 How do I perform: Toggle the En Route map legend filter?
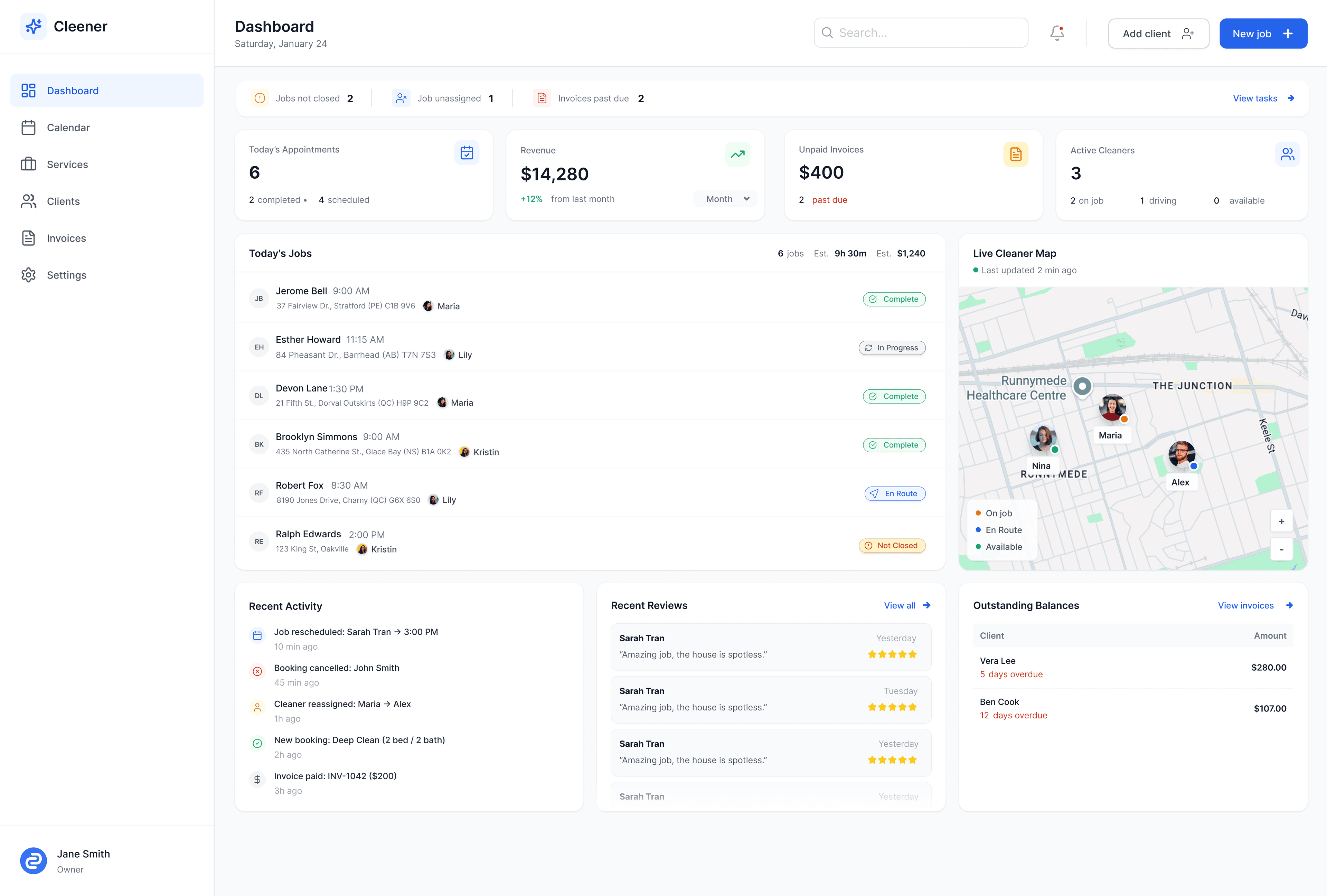[999, 530]
